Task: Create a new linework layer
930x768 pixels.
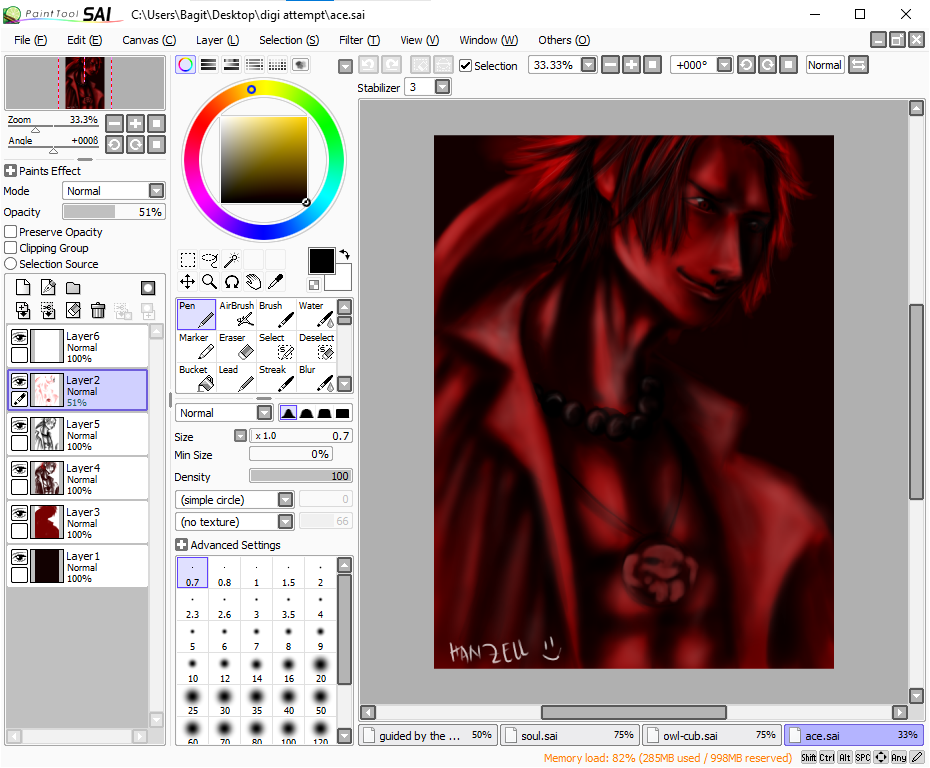Action: pos(48,288)
